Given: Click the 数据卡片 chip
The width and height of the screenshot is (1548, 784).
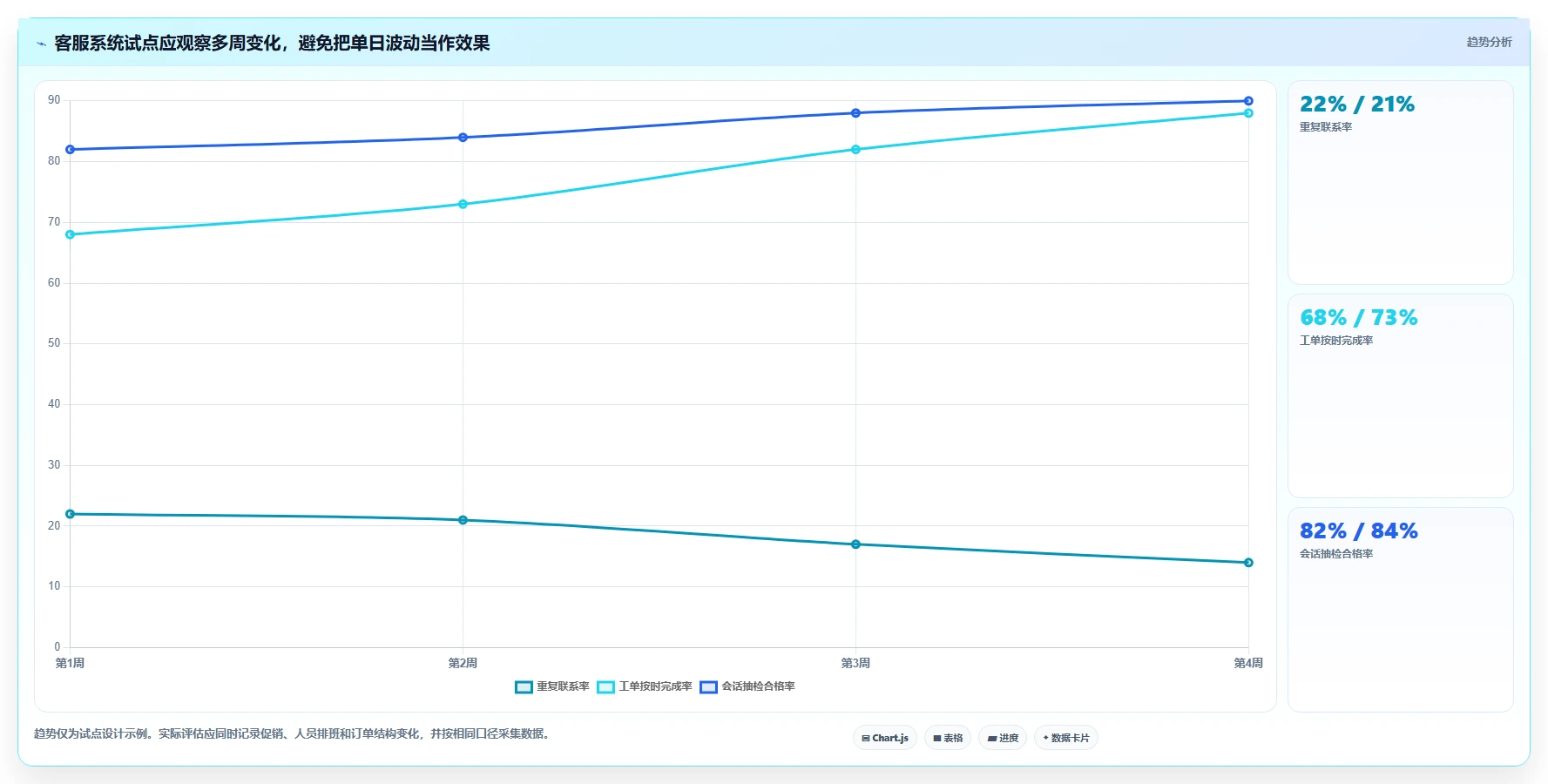Looking at the screenshot, I should click(1066, 738).
